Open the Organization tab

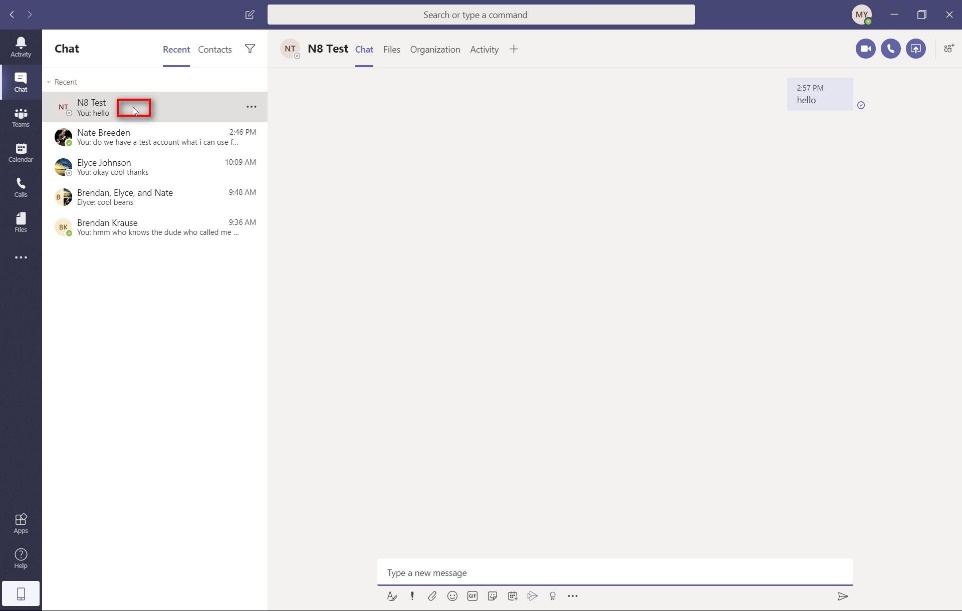435,50
